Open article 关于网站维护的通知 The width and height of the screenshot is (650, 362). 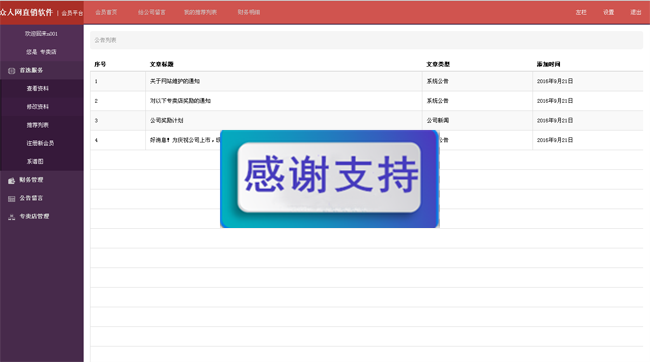coord(175,81)
